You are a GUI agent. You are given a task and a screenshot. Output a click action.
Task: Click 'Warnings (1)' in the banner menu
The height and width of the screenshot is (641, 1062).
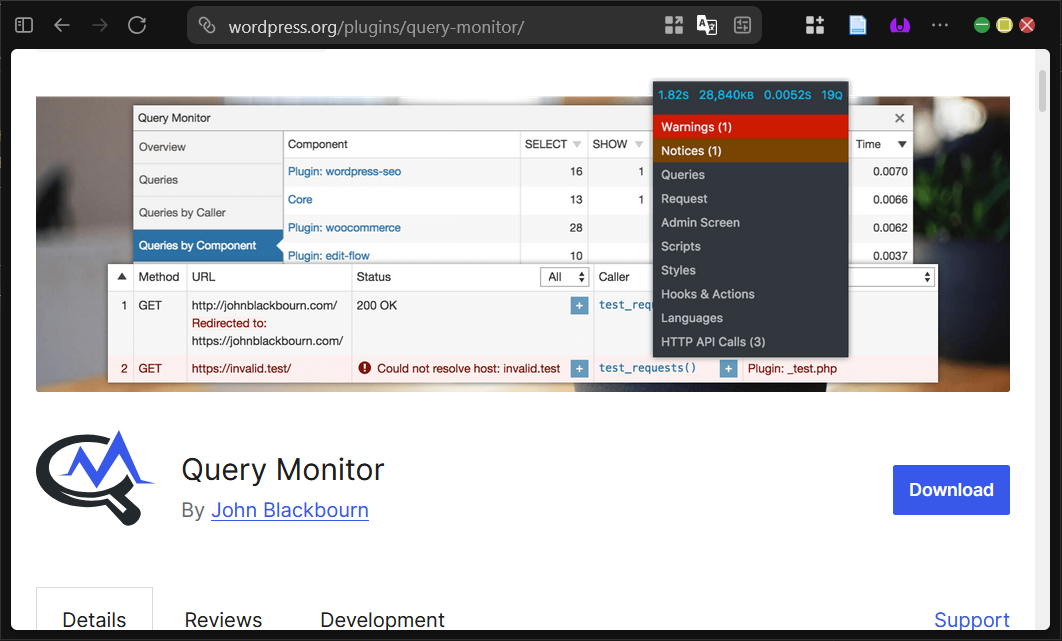point(750,127)
